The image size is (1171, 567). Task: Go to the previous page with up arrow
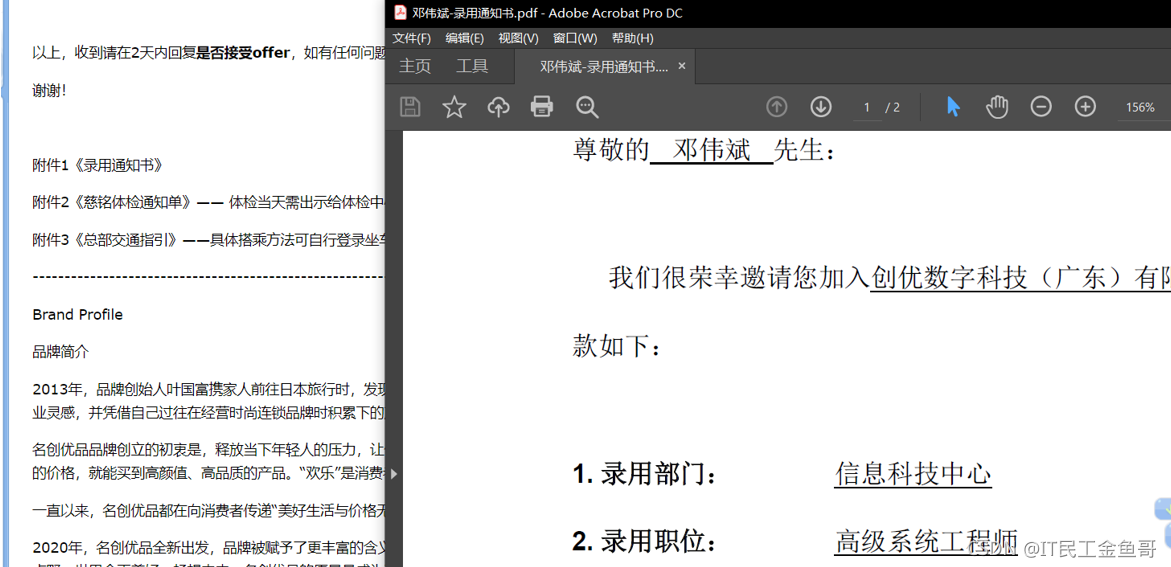[777, 107]
